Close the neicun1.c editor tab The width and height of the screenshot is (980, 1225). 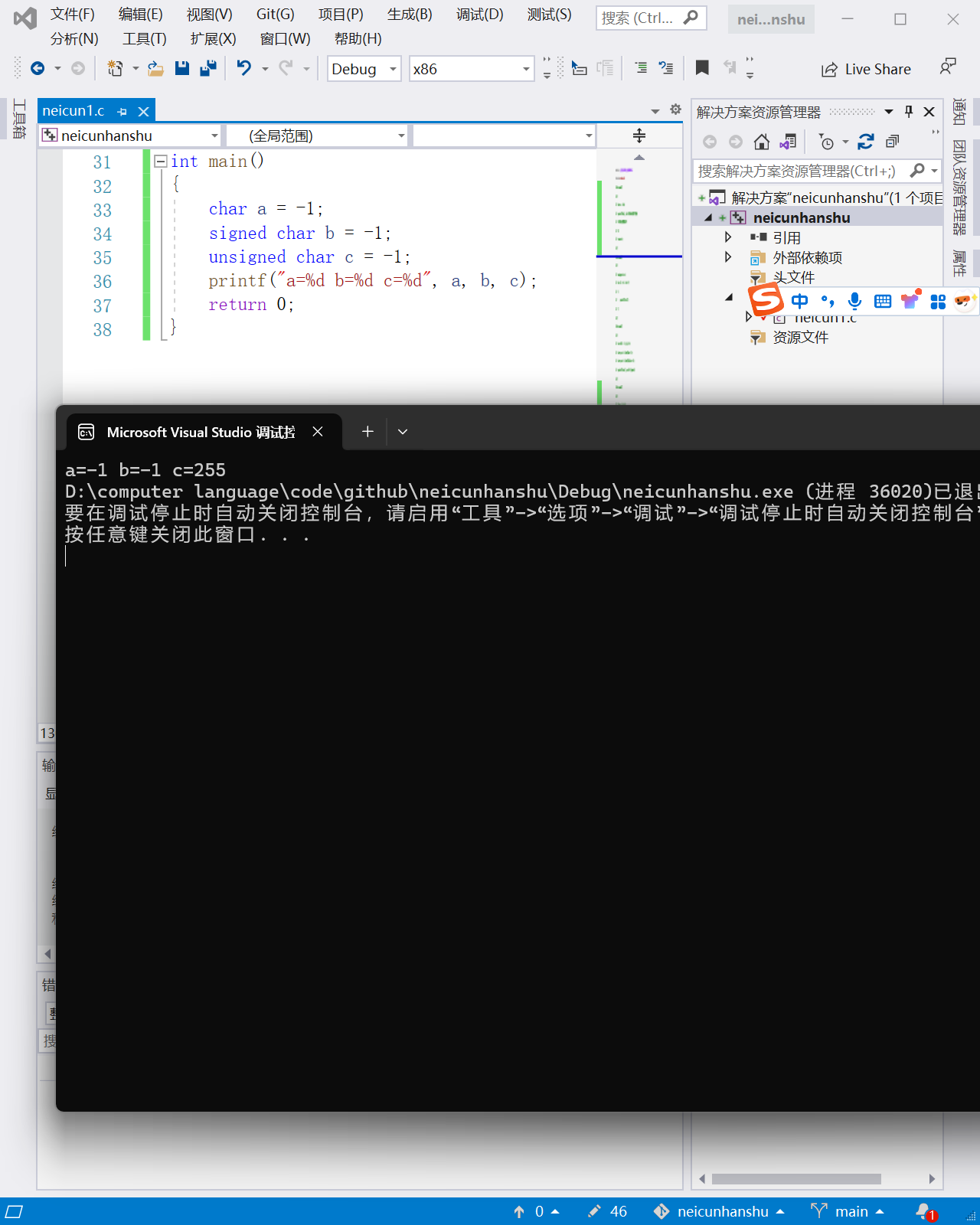coord(143,111)
